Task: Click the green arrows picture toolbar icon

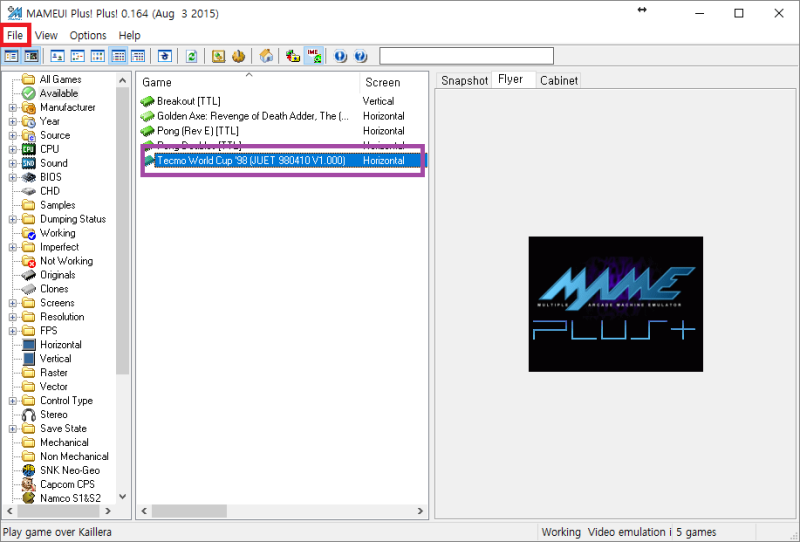Action: point(218,56)
